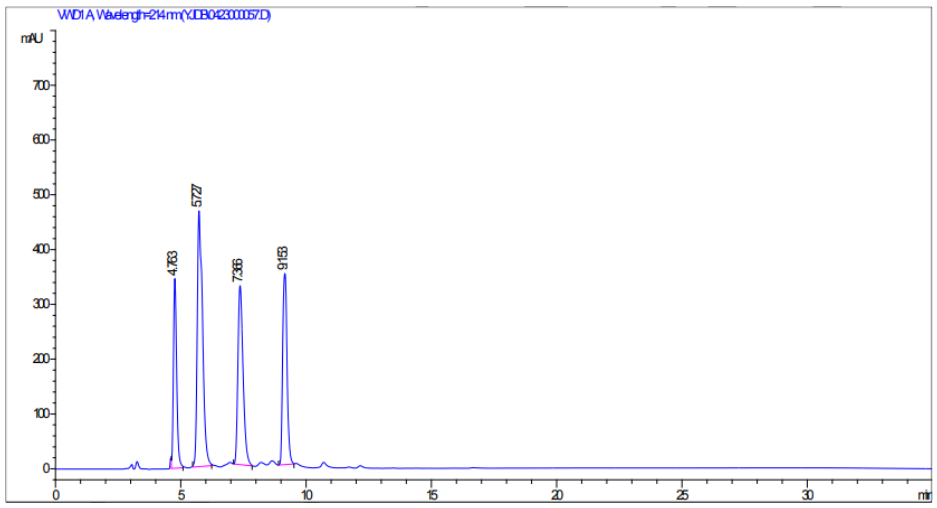The image size is (937, 508).
Task: Click the 7.366 peak retention time label
Action: (238, 269)
